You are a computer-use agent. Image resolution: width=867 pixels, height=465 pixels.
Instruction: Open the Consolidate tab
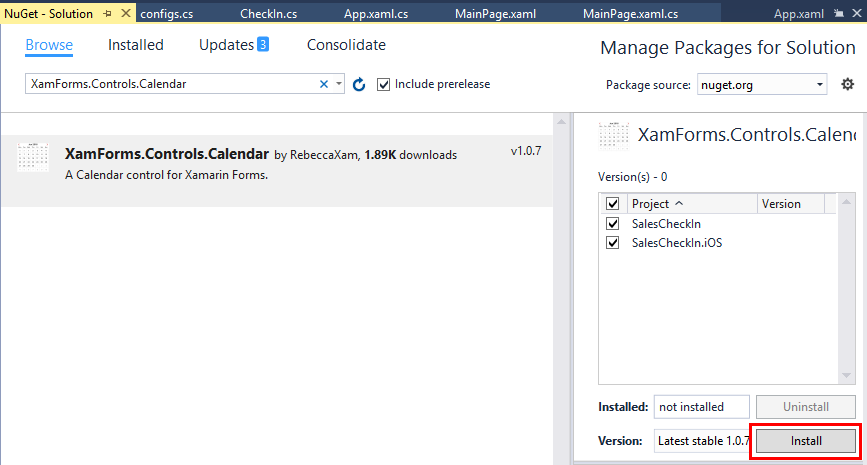(x=346, y=45)
